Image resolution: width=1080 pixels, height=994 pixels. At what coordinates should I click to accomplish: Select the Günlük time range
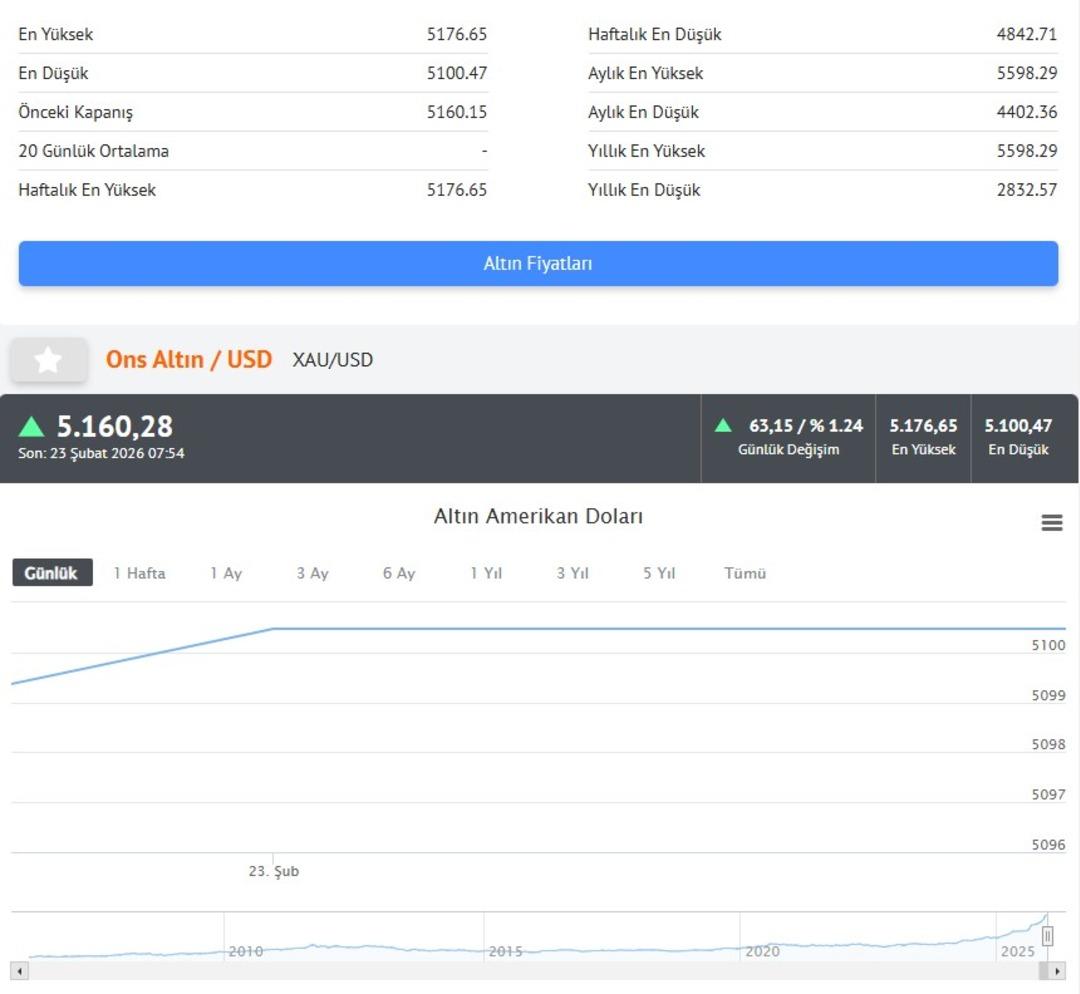52,573
